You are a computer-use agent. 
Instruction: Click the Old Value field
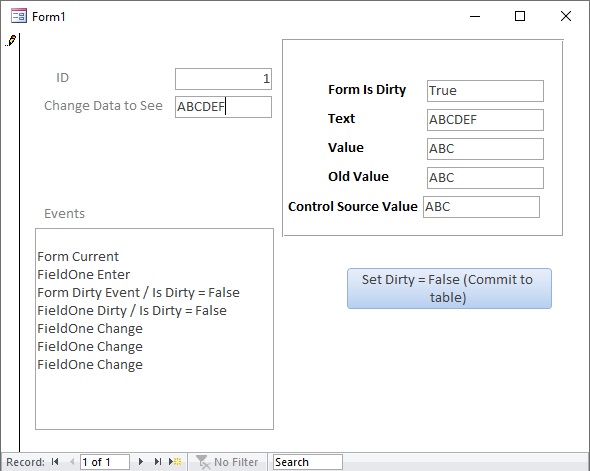point(485,178)
